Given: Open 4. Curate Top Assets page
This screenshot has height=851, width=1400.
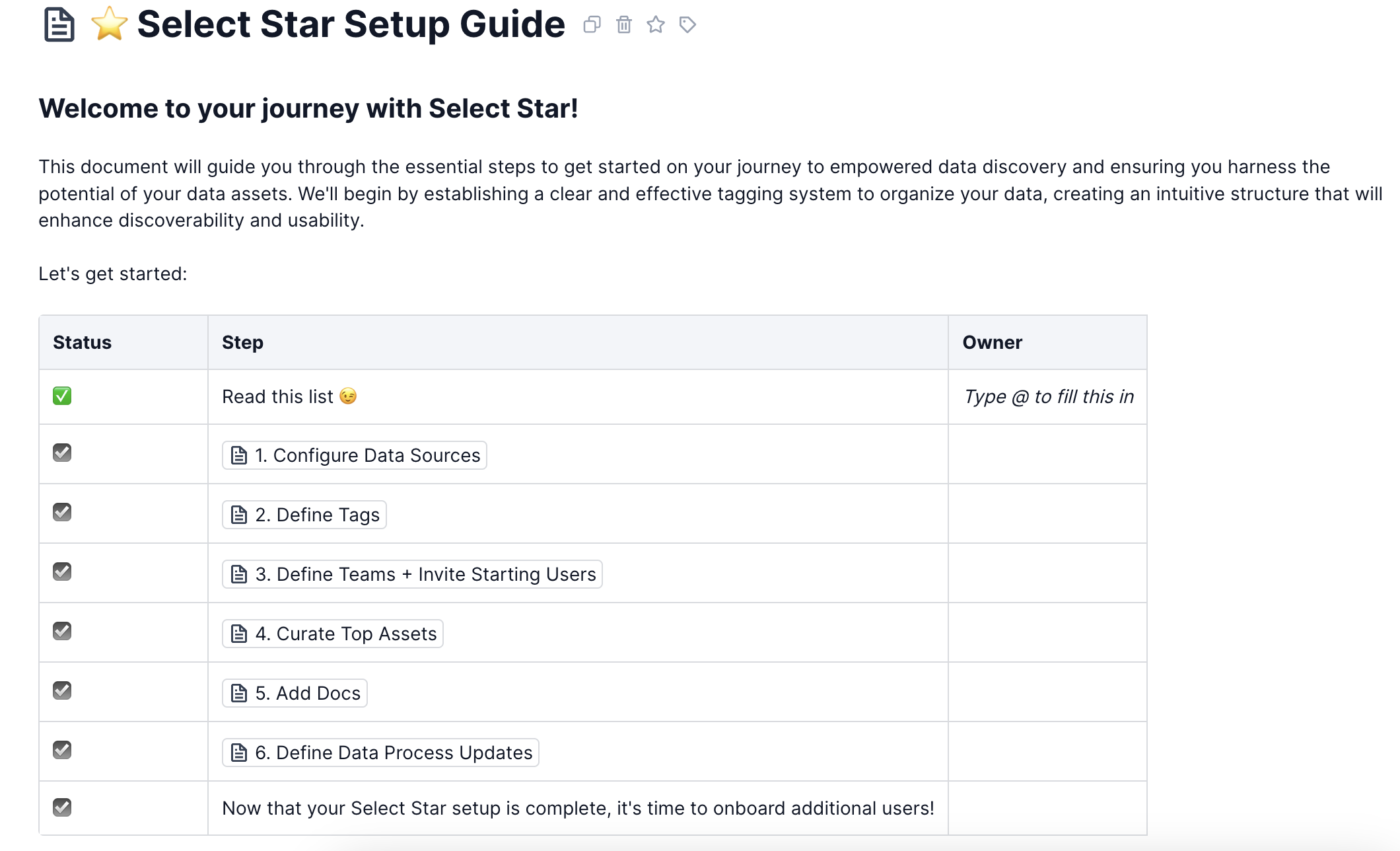Looking at the screenshot, I should [x=345, y=634].
